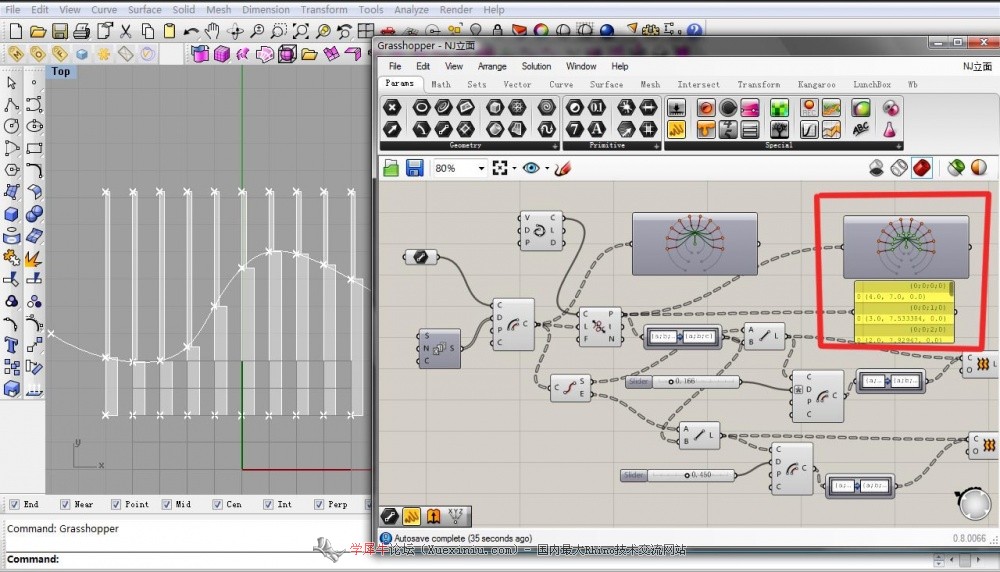Toggle the Mid osnap checkbox
Viewport: 1000px width, 572px height.
166,504
